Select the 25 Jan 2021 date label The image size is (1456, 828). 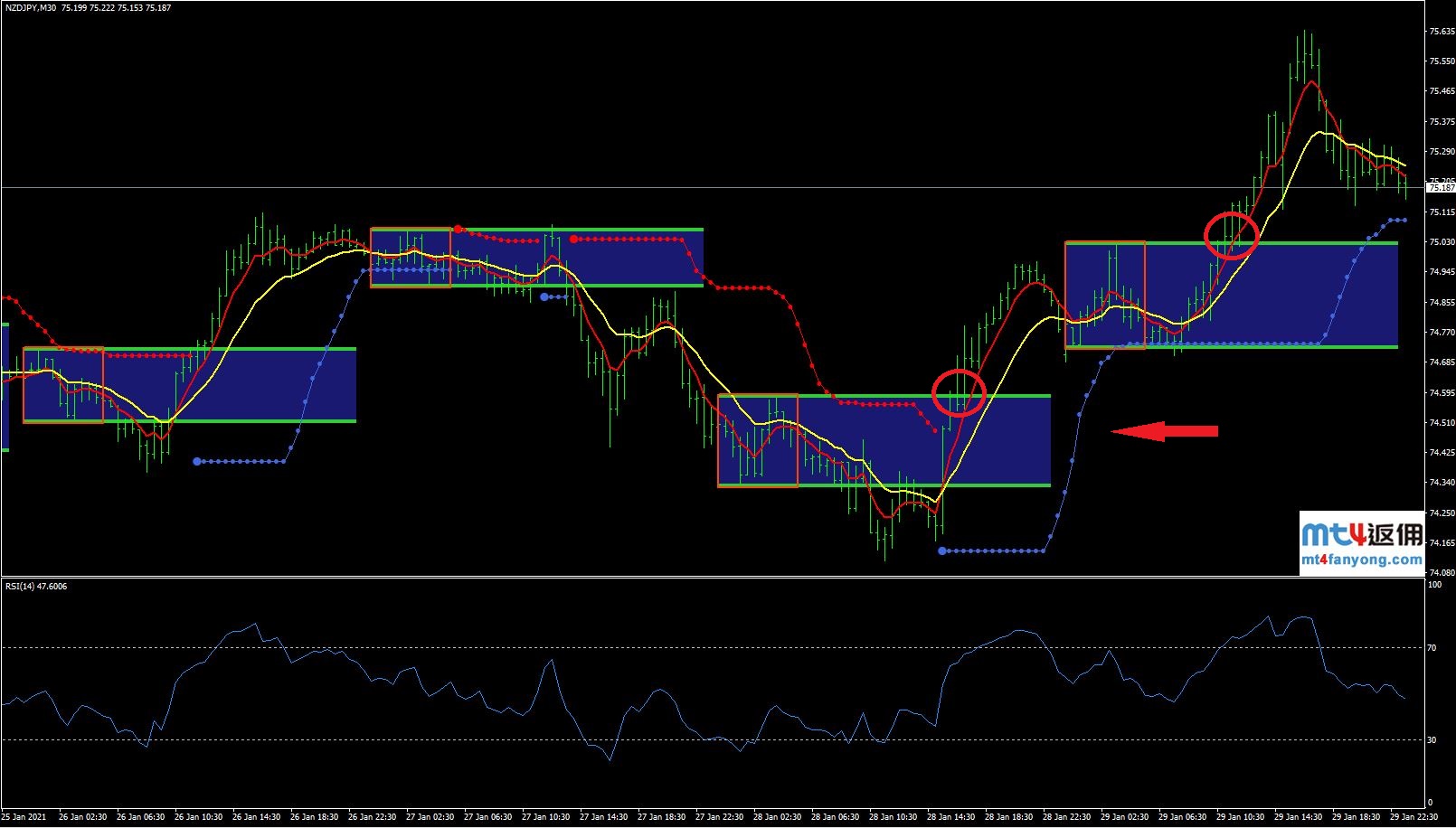click(24, 817)
